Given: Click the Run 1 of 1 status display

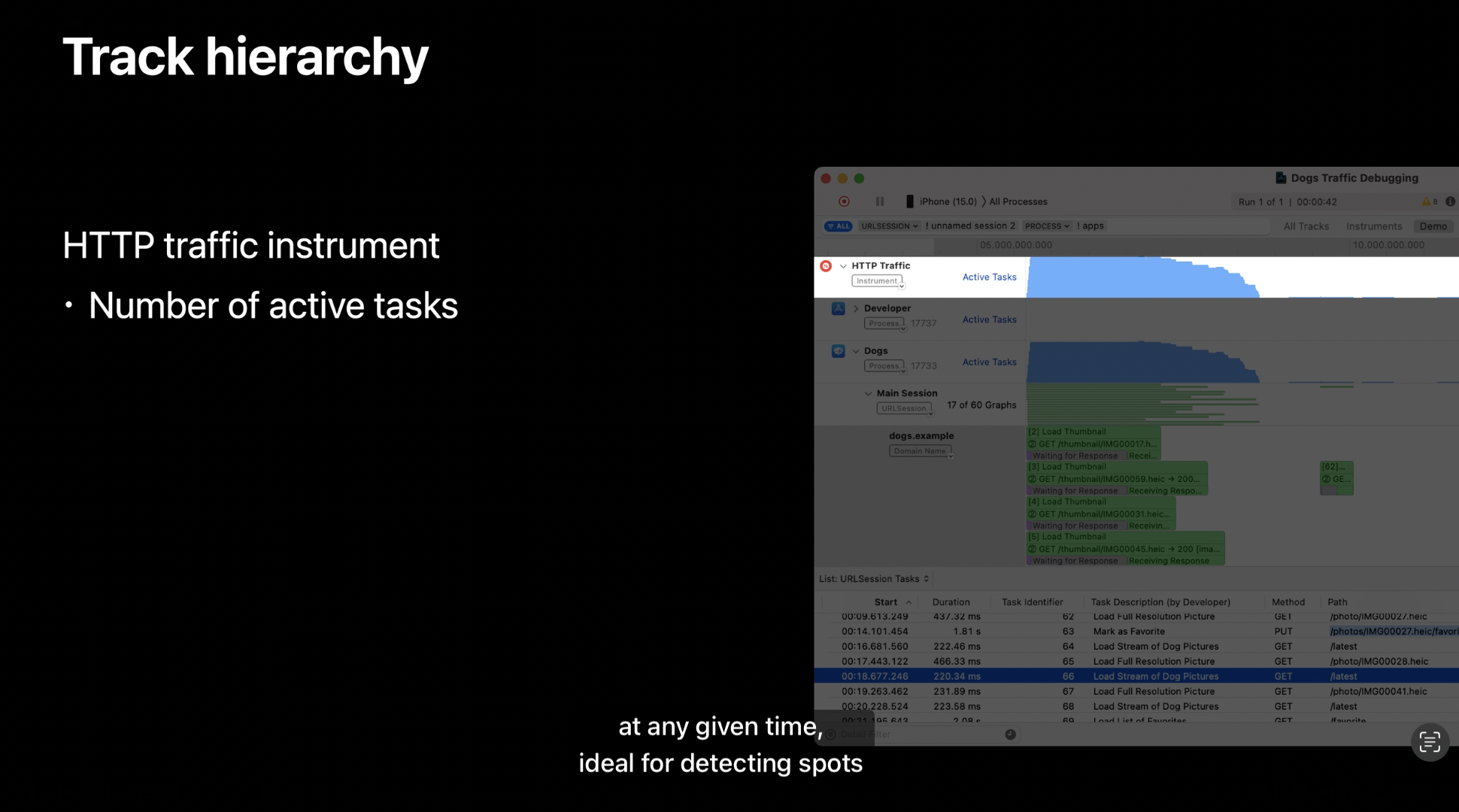Looking at the screenshot, I should click(x=1288, y=202).
